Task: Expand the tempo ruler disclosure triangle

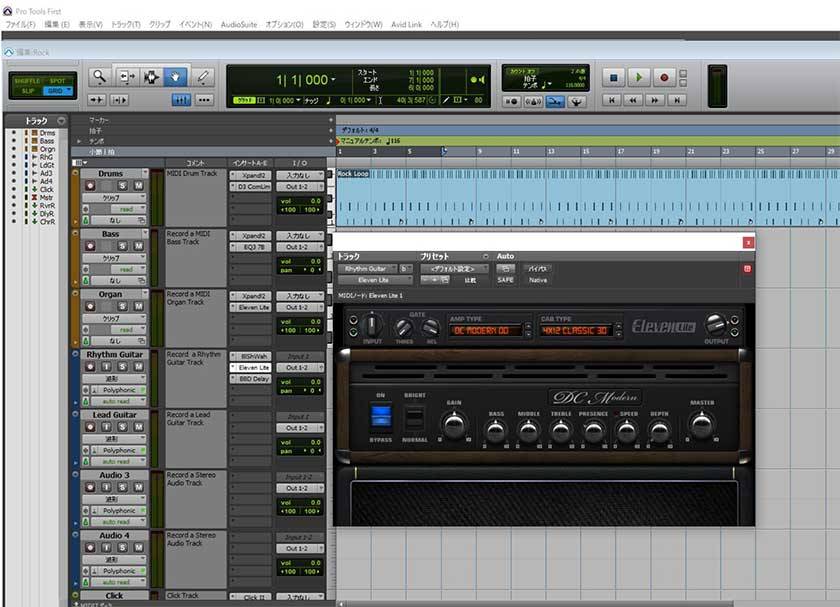Action: (x=79, y=141)
